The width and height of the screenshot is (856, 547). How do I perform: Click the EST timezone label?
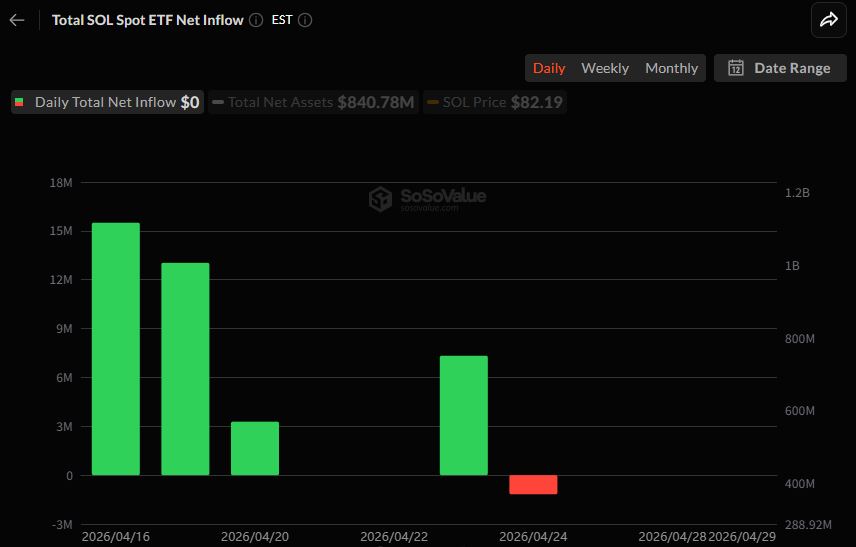282,20
